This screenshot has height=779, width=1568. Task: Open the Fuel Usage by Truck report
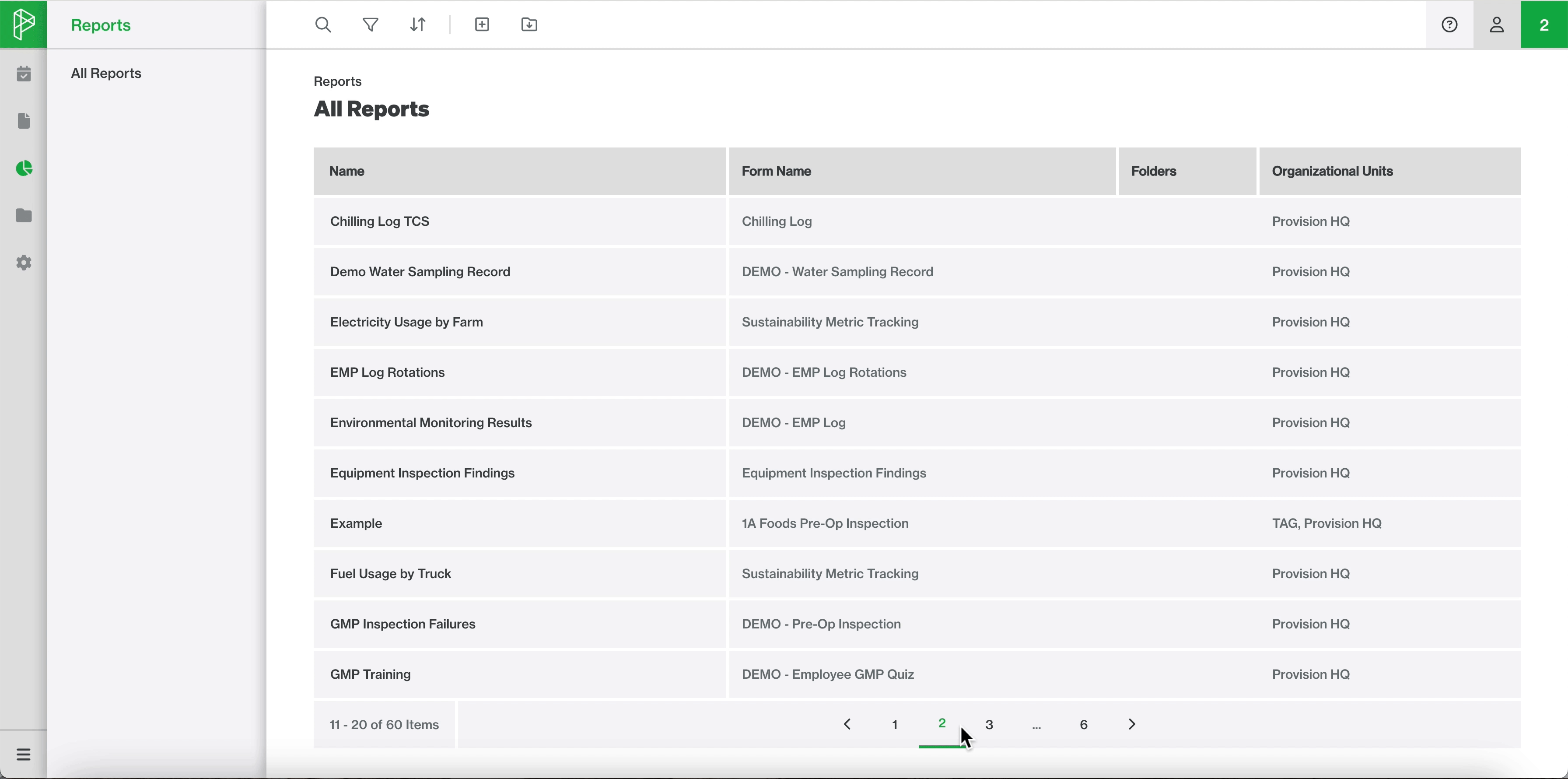[390, 574]
